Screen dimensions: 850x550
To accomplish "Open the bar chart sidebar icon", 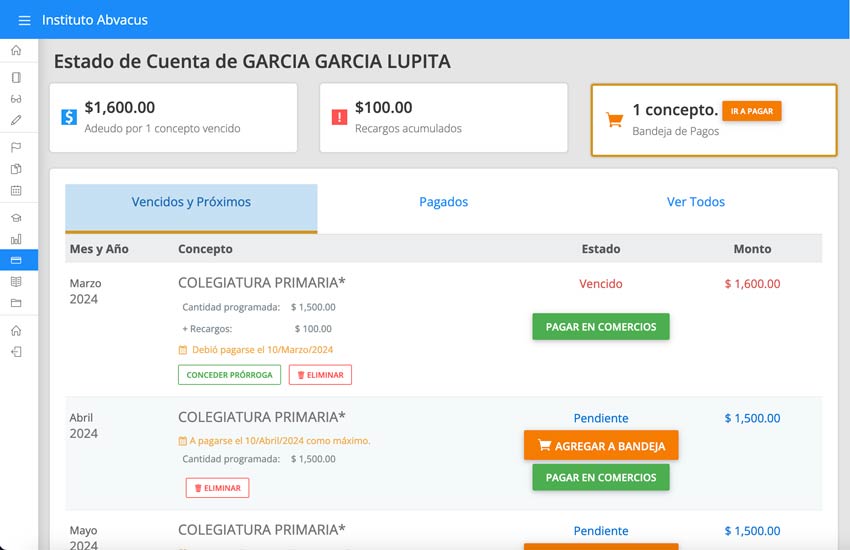I will pyautogui.click(x=16, y=239).
